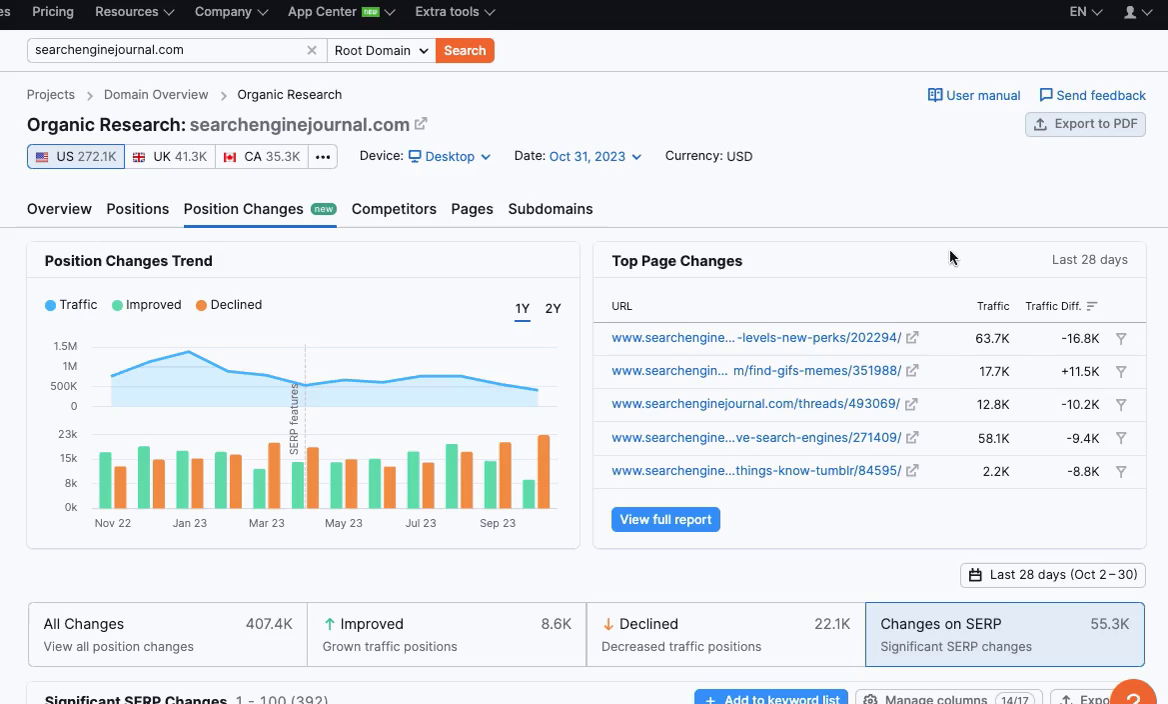Switch to the Pages tab
Screen dimensions: 1168x704
tap(472, 209)
